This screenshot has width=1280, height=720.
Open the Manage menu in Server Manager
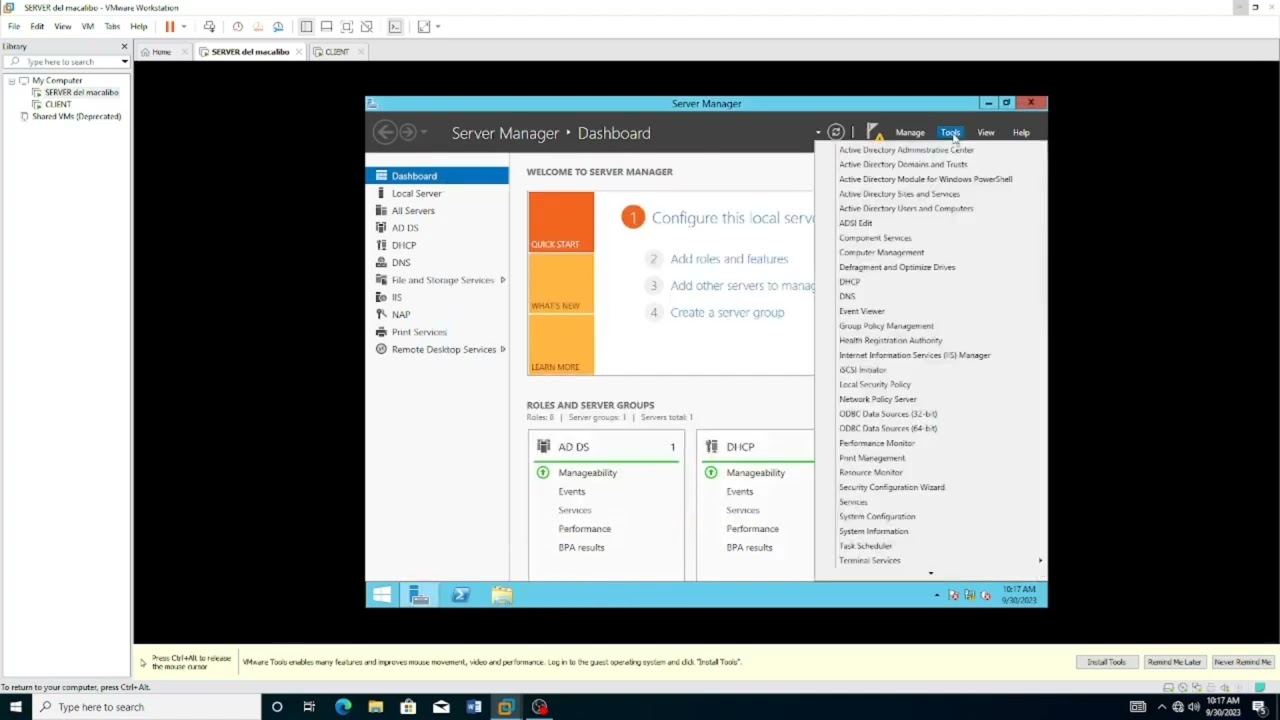[910, 132]
